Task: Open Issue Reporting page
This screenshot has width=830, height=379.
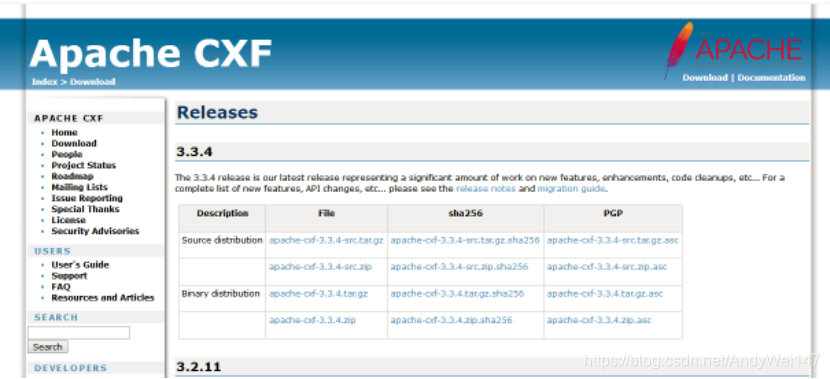Action: tap(87, 198)
